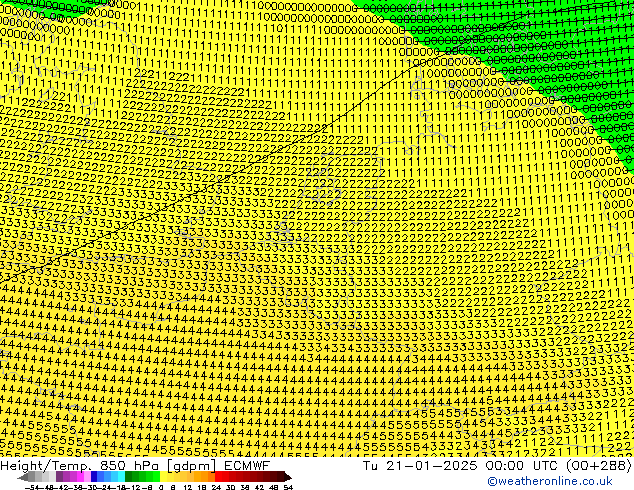
Task: Click the bright red swatch in the legend
Action: (x=218, y=477)
